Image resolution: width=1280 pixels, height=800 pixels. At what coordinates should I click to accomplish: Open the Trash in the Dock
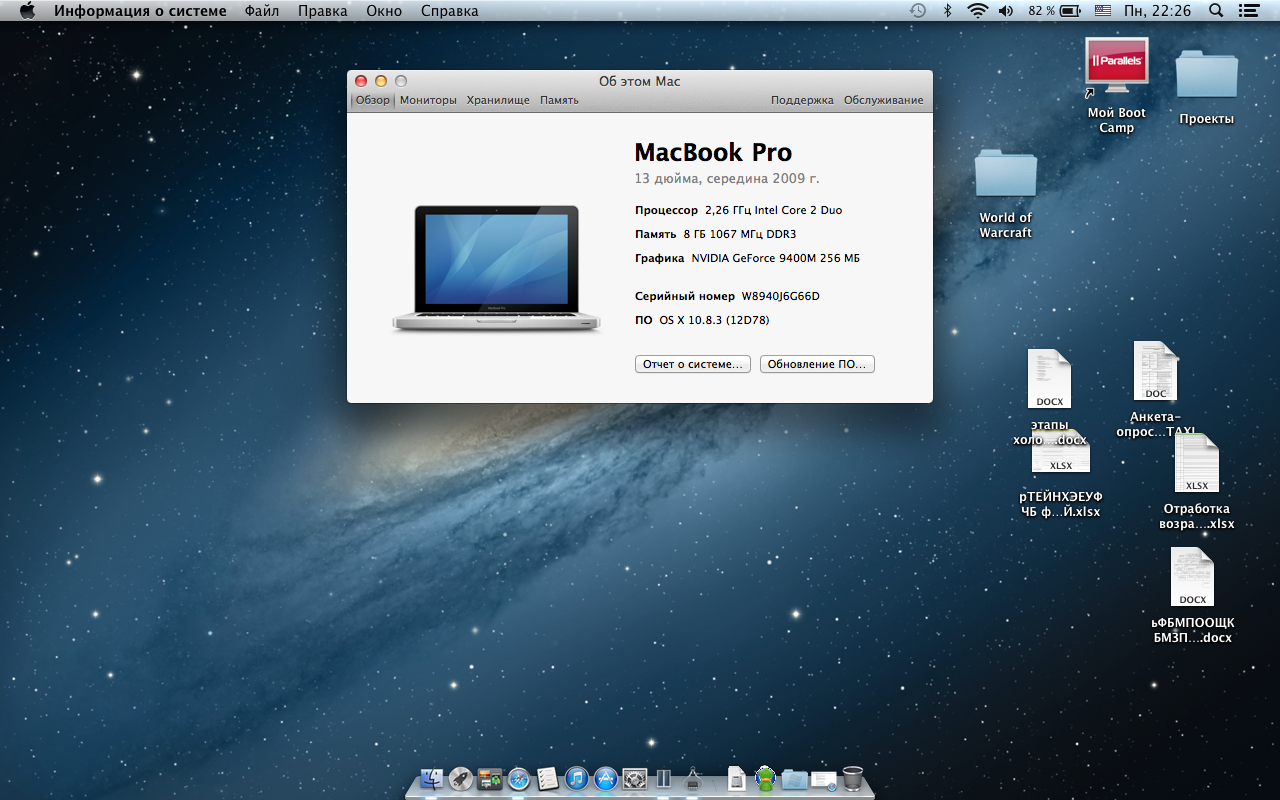[x=852, y=778]
